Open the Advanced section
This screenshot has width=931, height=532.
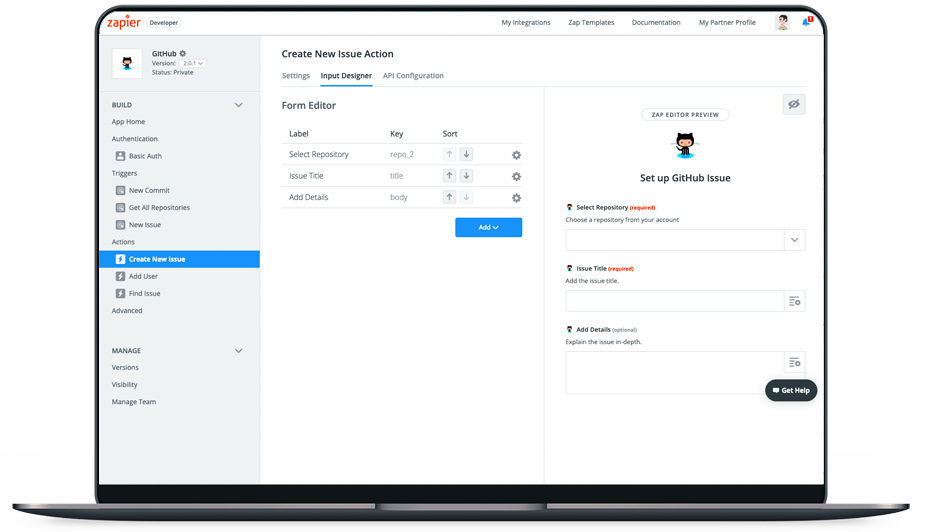tap(127, 311)
